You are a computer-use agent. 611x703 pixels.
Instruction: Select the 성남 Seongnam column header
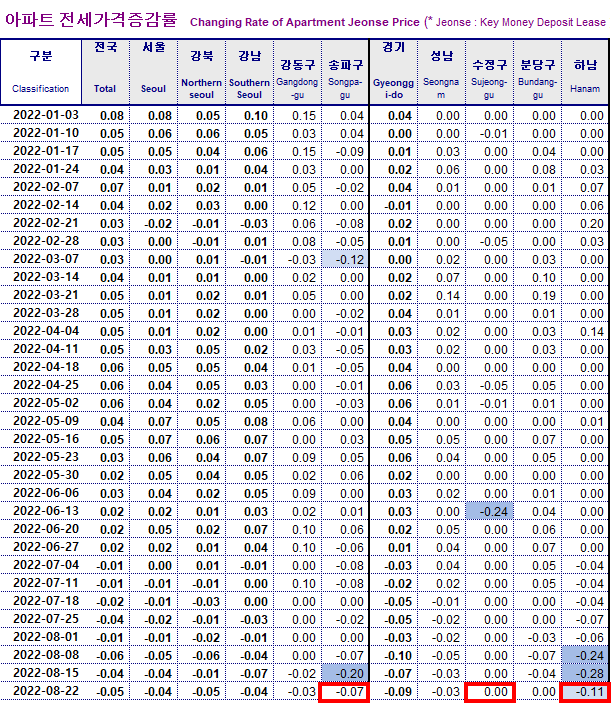coord(442,72)
